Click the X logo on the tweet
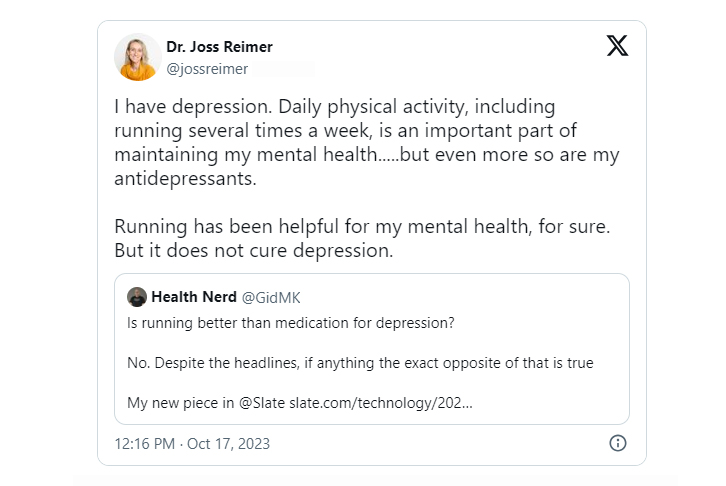 (x=617, y=45)
